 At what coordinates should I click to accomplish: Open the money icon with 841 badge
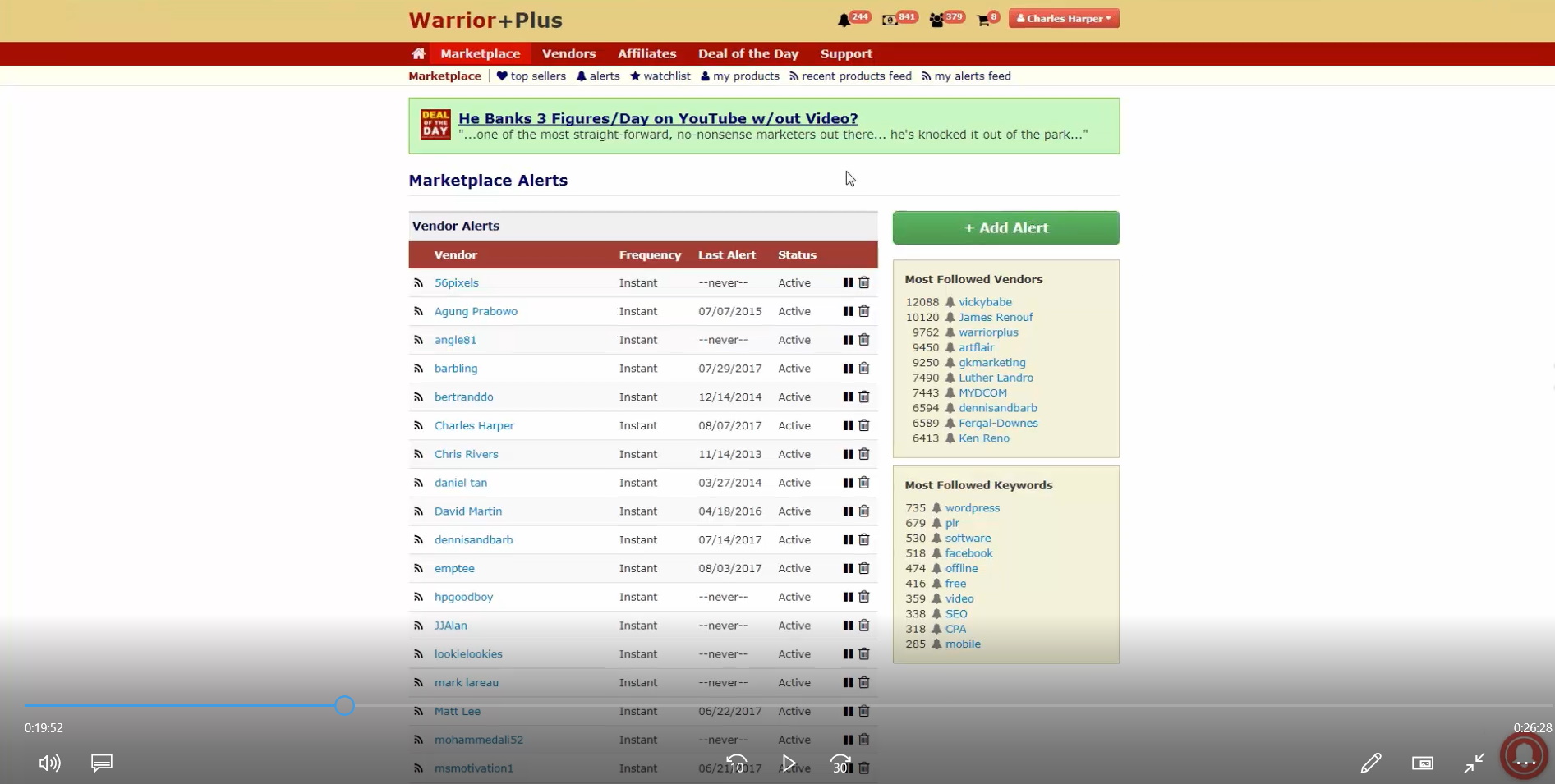click(890, 20)
